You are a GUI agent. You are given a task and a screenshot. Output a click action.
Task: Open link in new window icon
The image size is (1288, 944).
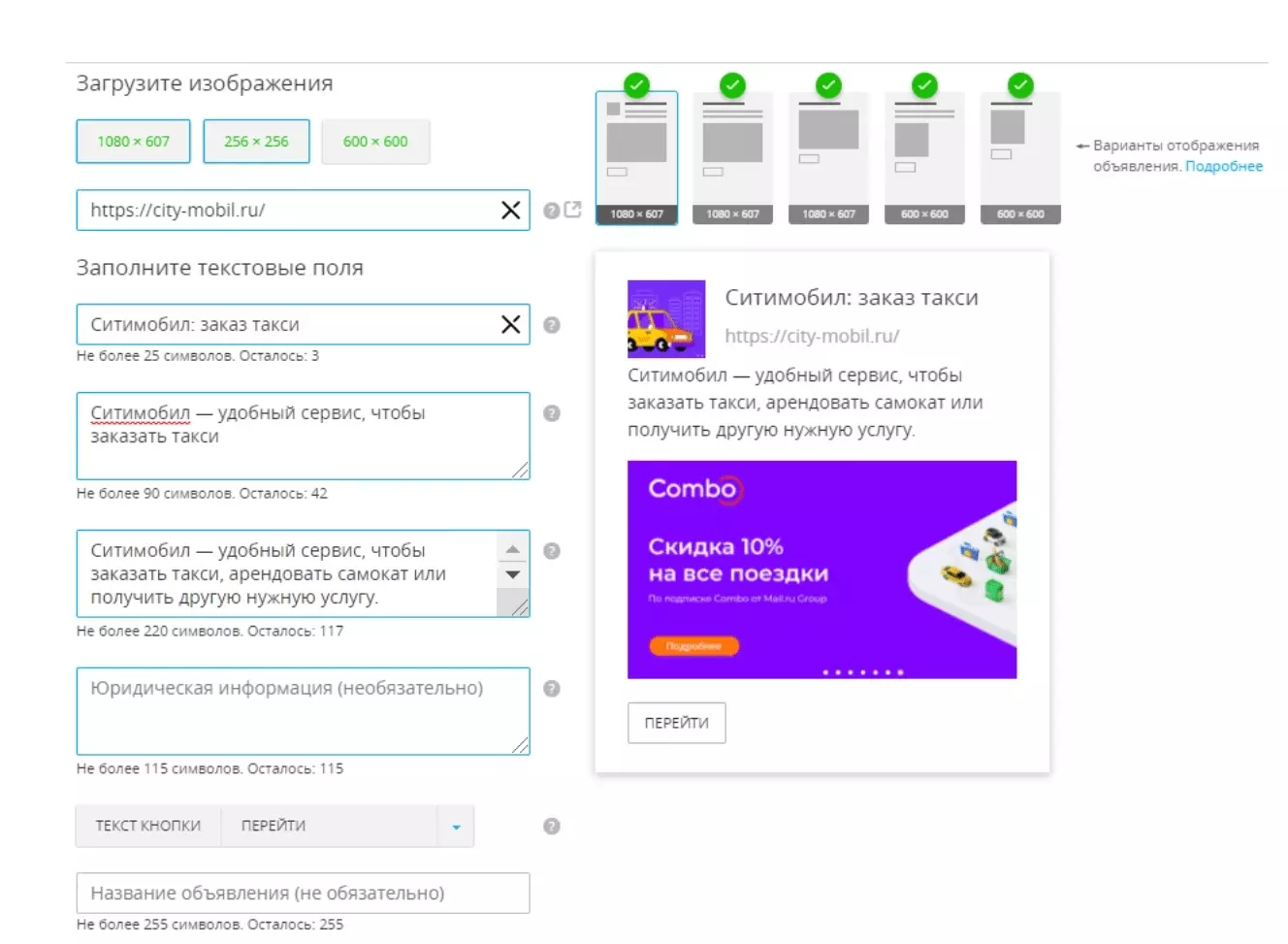click(x=573, y=210)
